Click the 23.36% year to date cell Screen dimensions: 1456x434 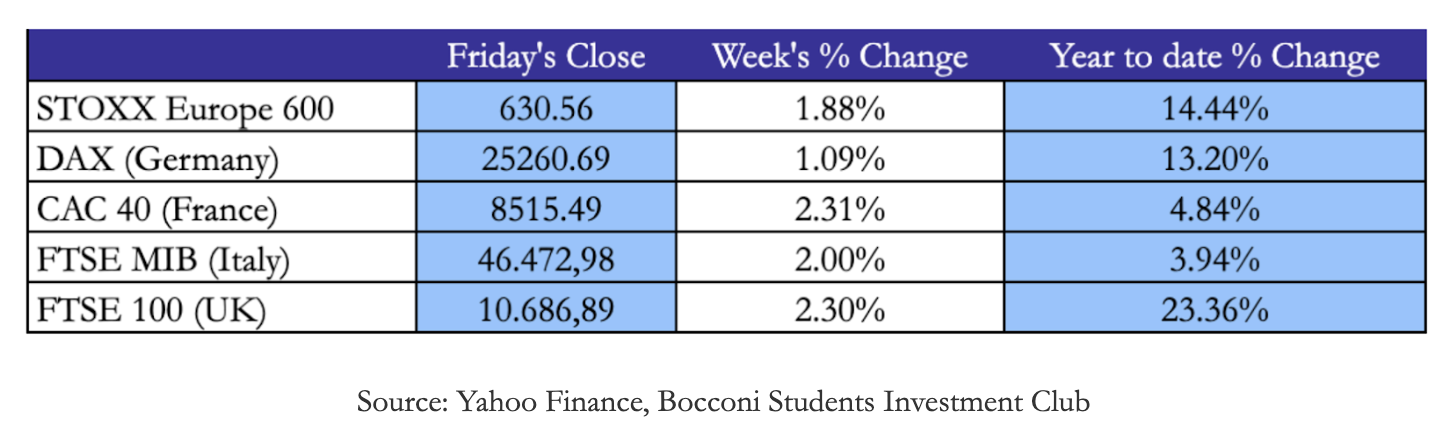[1214, 311]
